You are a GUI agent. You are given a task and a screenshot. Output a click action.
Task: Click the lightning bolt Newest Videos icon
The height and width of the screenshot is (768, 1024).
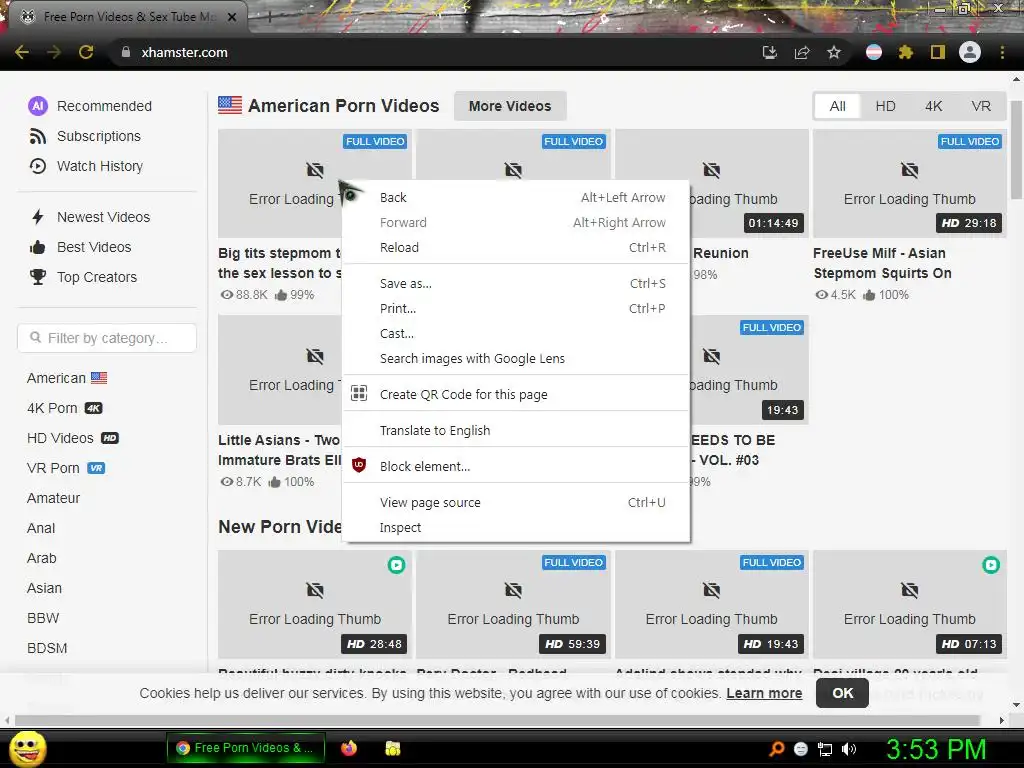click(x=38, y=217)
